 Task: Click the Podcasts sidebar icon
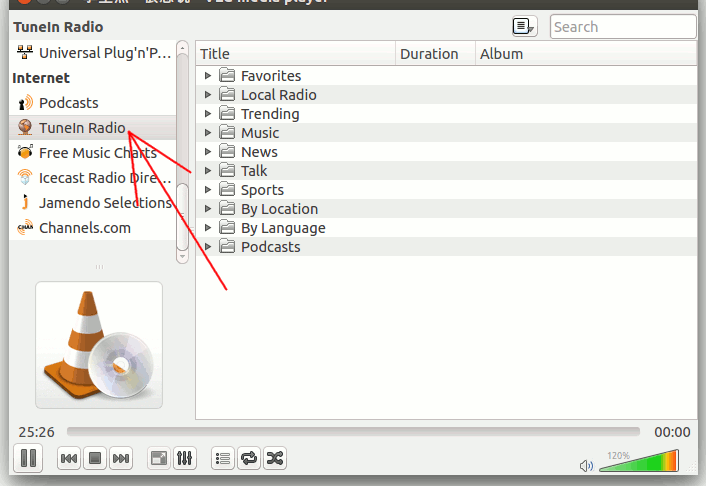(25, 103)
